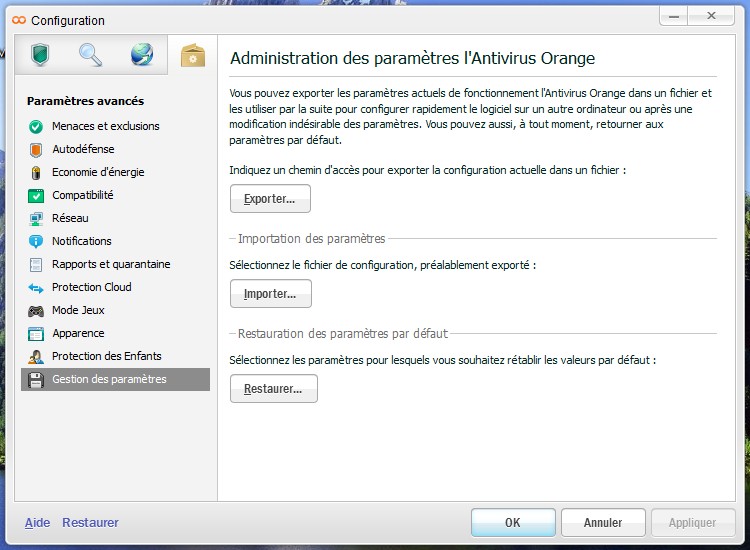
Task: Open the Aide link
Action: [37, 523]
